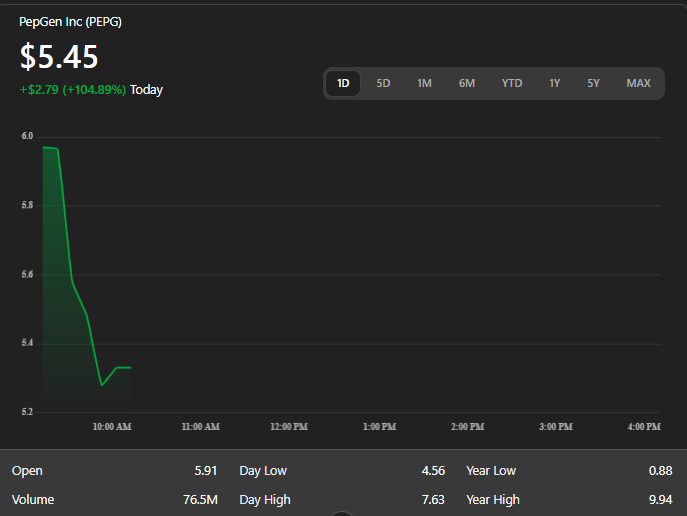Click the 4:00 PM axis label
Viewport: 687px width, 516px height.
coord(644,427)
